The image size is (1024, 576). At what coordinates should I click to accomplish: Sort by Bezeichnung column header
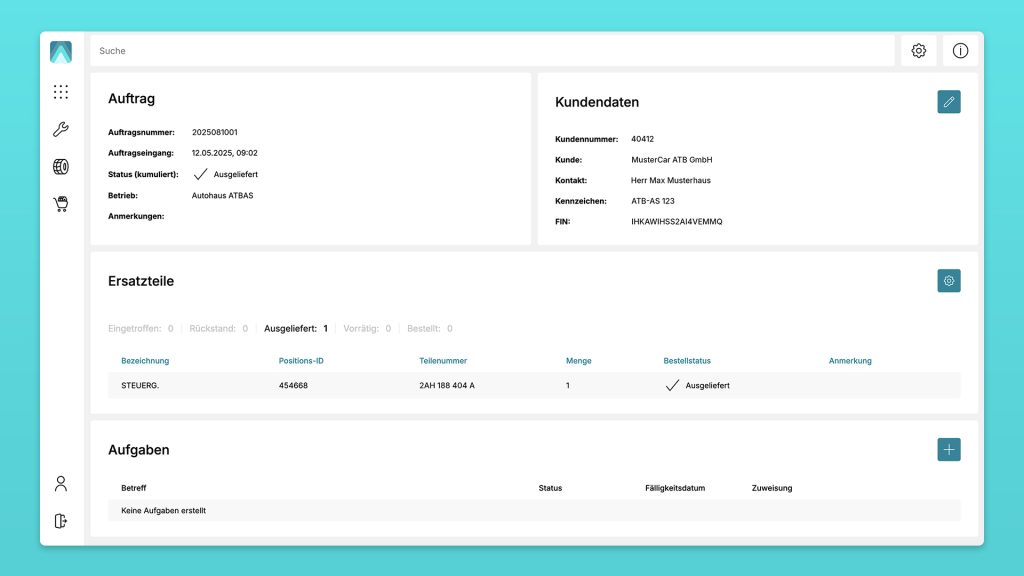pyautogui.click(x=145, y=361)
